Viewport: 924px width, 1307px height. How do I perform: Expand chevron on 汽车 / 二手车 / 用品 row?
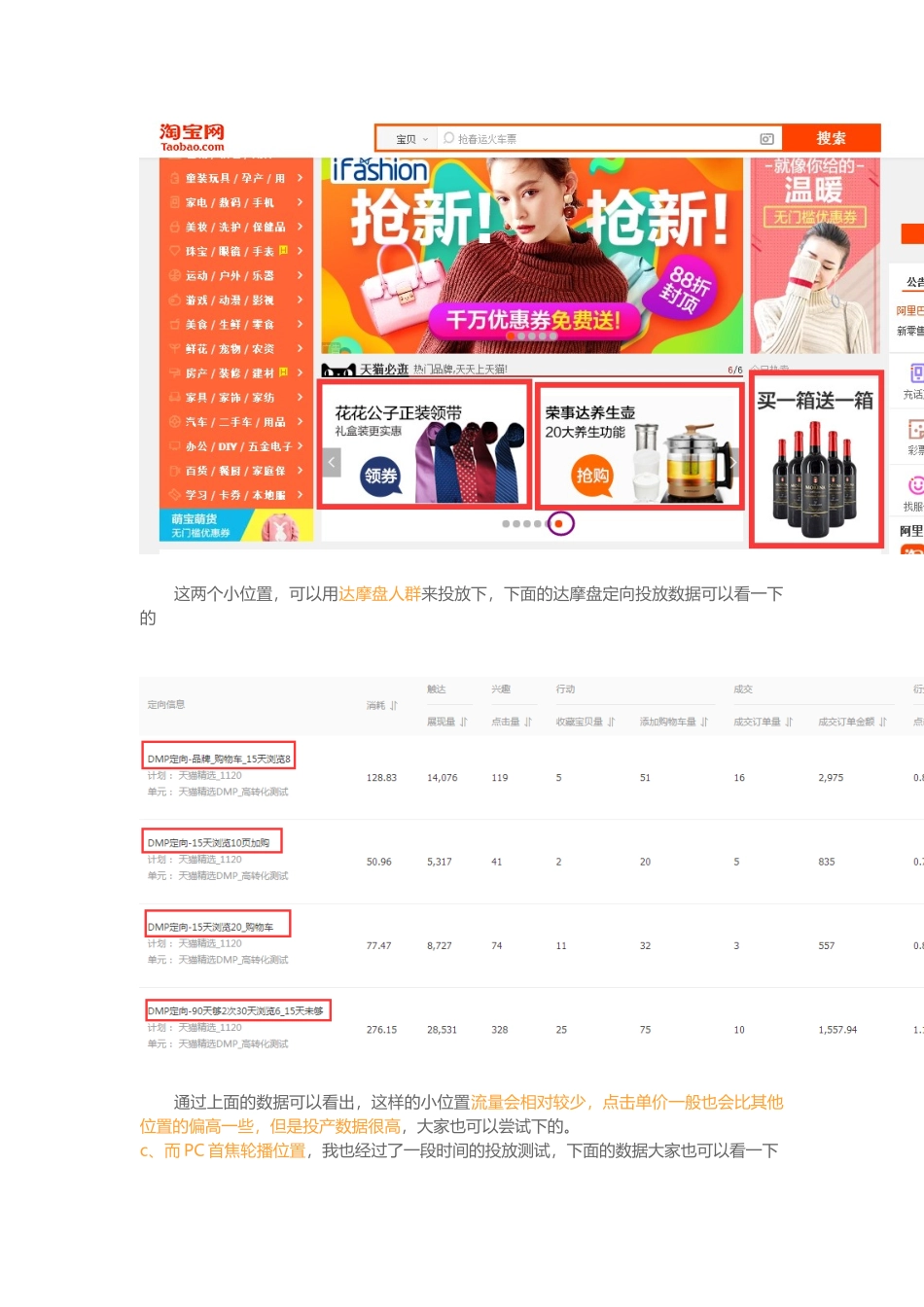pos(300,421)
